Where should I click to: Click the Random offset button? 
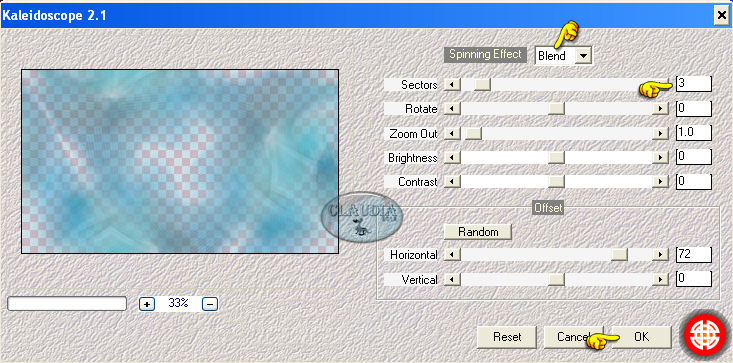[x=478, y=232]
